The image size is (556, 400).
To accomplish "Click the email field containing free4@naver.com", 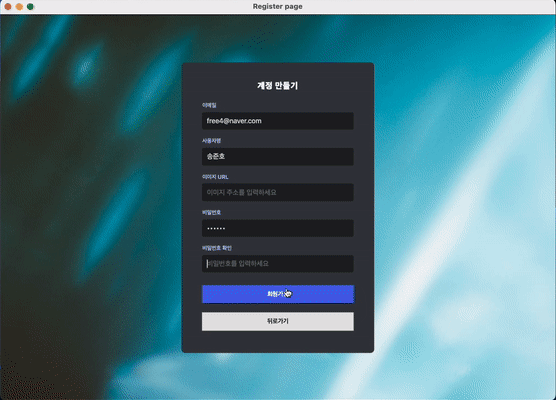I will [278, 121].
